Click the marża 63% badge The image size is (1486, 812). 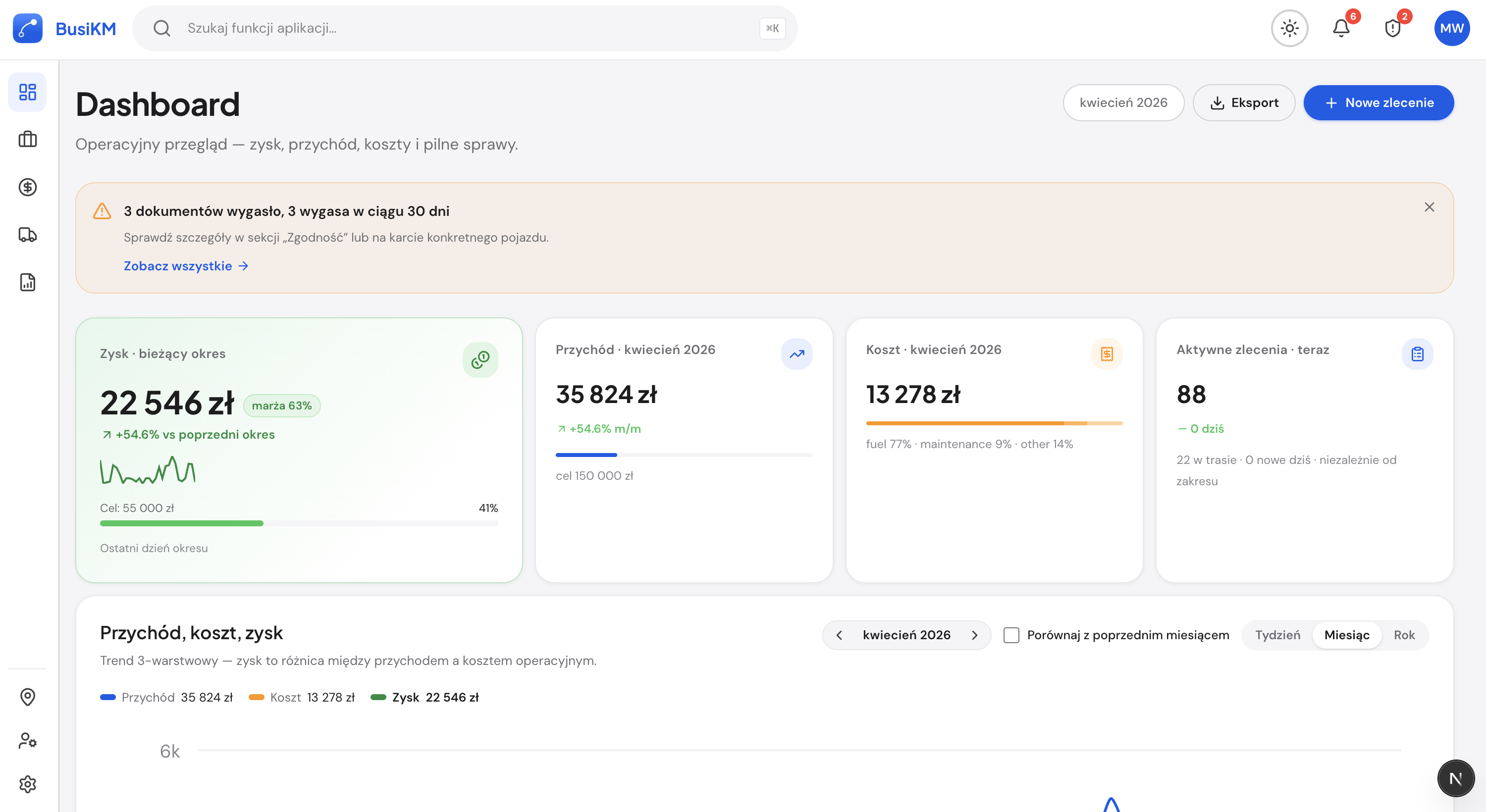point(281,406)
